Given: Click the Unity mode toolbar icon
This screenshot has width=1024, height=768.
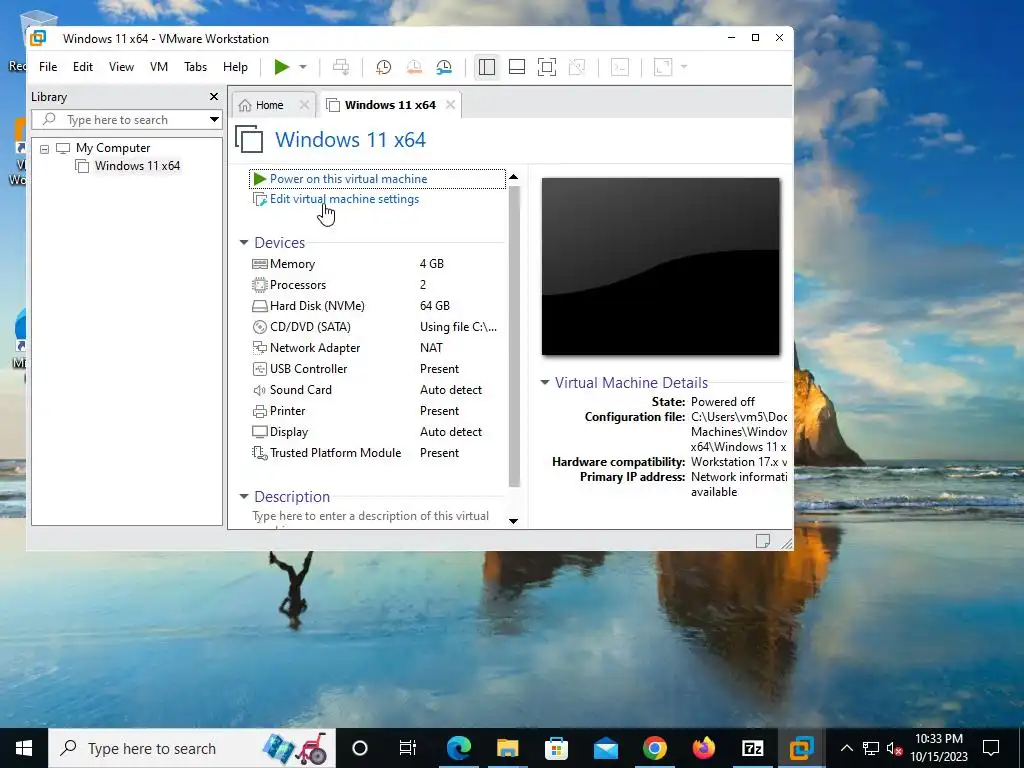Looking at the screenshot, I should point(577,67).
